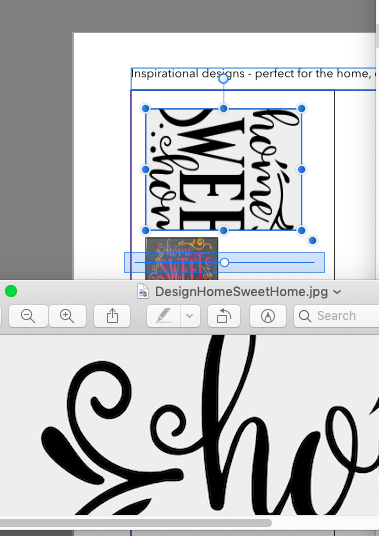Click the 'Inspirational designs' text box
Viewport: 379px width, 536px height.
pos(253,79)
